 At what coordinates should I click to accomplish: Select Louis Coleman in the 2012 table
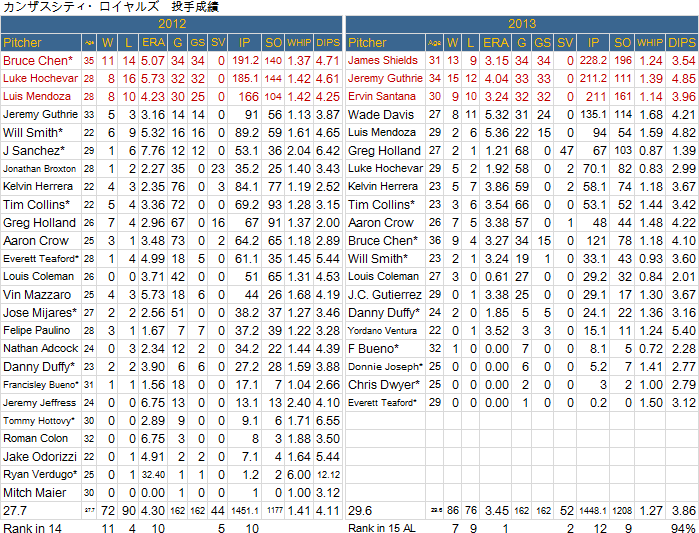point(38,276)
